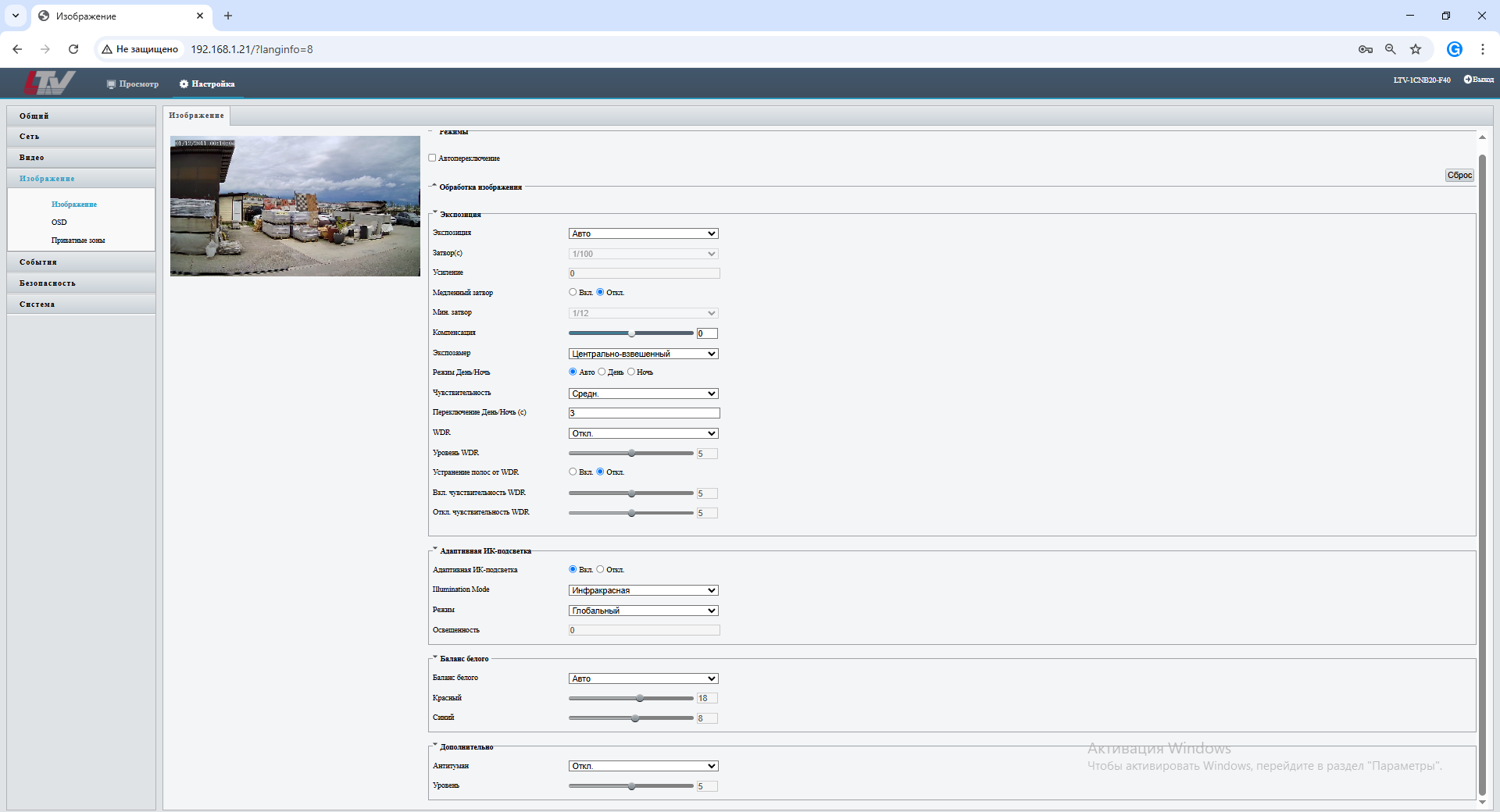Open the Антитуман dropdown
The image size is (1500, 812).
(644, 766)
